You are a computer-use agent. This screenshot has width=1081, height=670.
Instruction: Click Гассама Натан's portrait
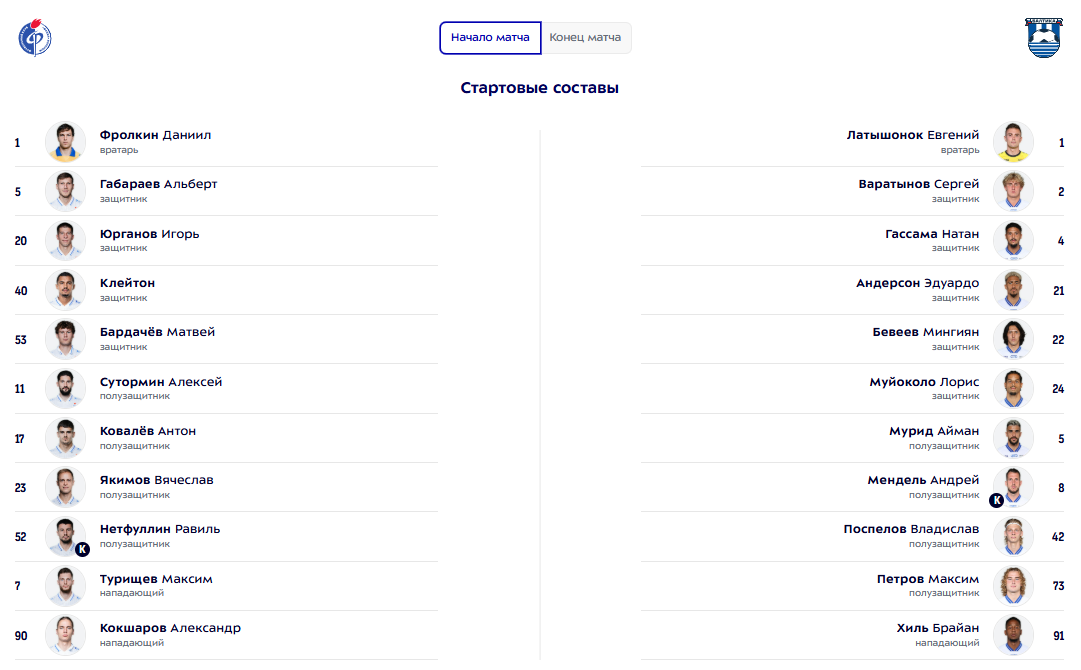(1013, 241)
